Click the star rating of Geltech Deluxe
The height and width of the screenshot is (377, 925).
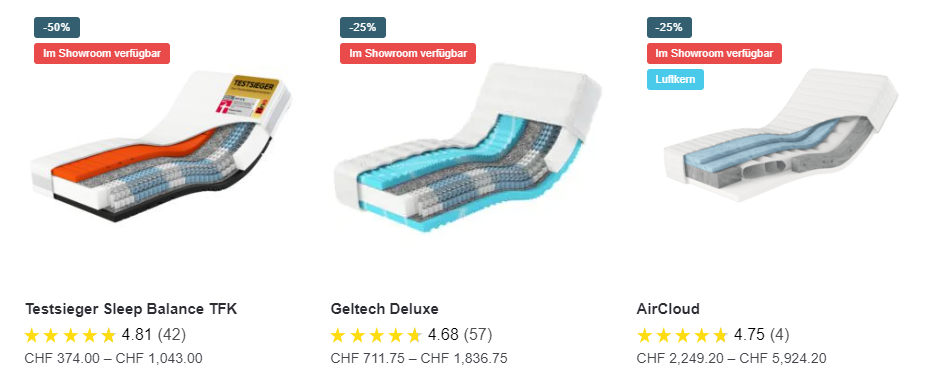tap(376, 336)
